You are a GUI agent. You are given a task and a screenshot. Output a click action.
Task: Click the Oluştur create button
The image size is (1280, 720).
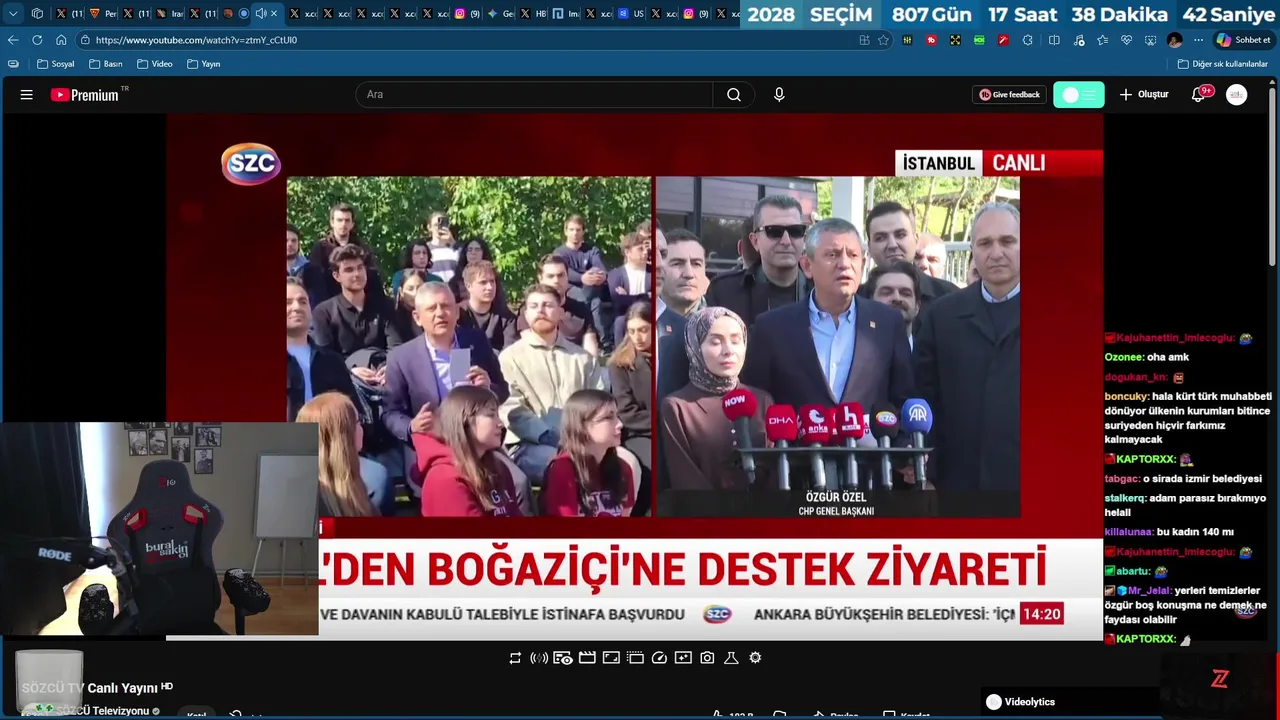(1144, 95)
